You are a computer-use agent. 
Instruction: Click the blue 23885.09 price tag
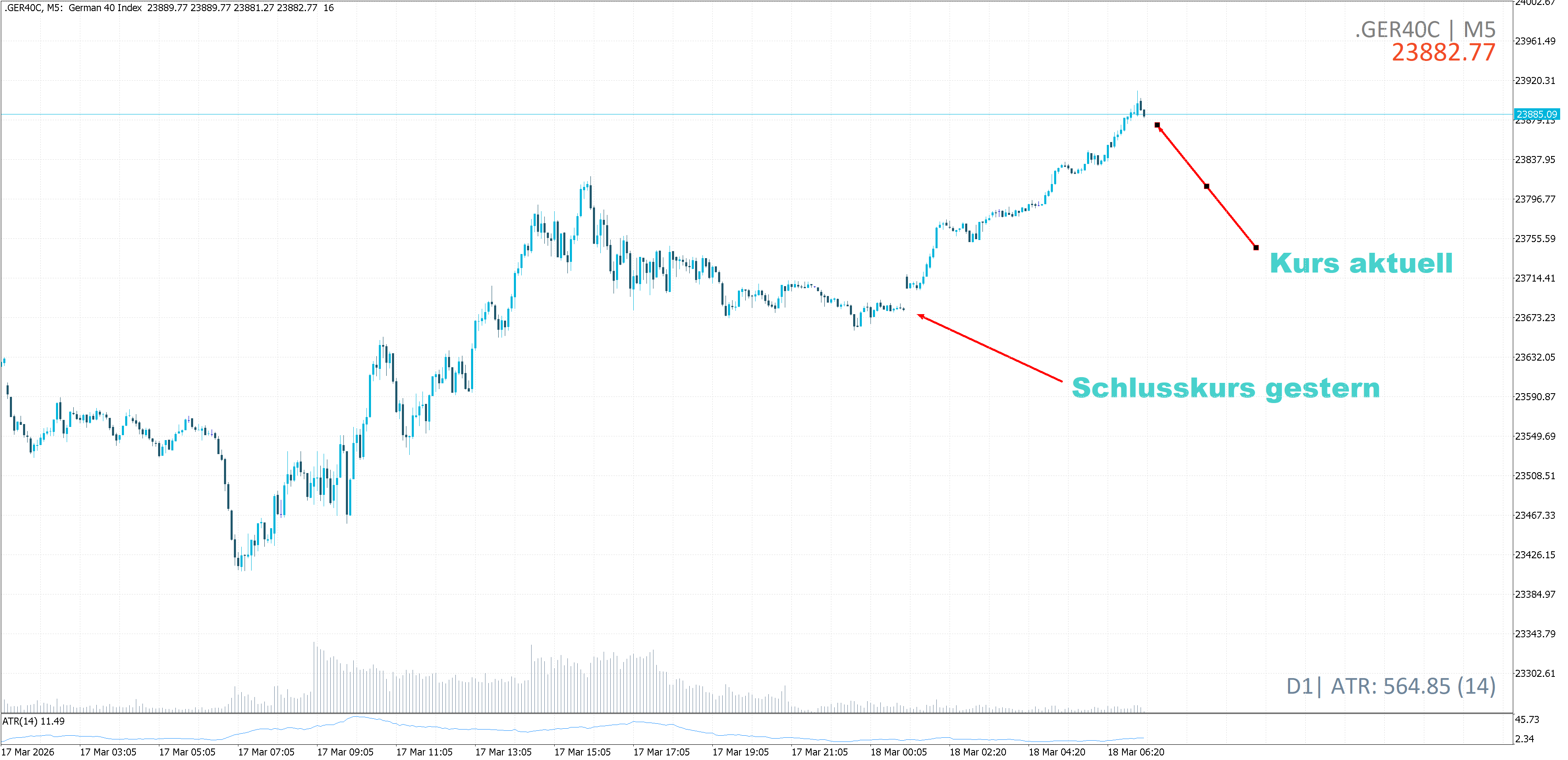click(x=1536, y=114)
